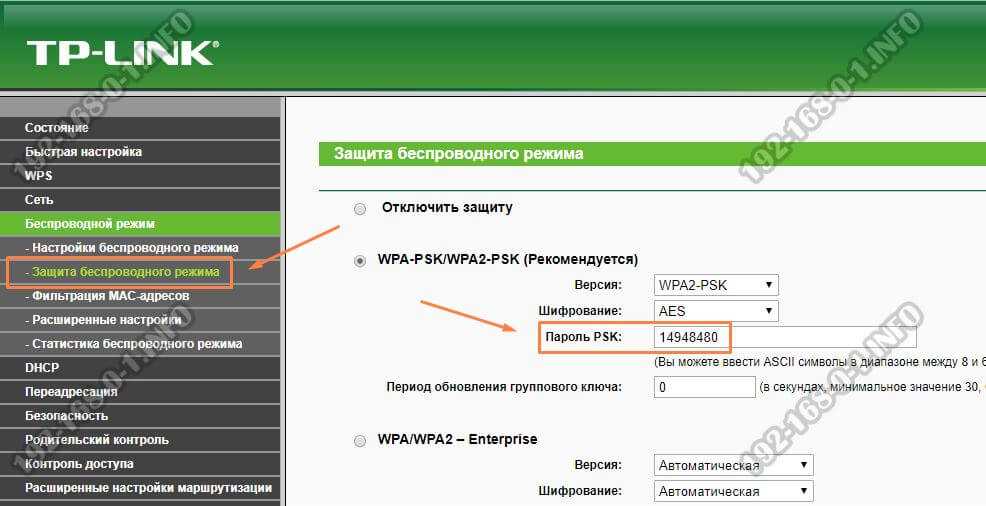This screenshot has height=506, width=986.
Task: Click the TP-LINK logo
Action: pyautogui.click(x=123, y=53)
